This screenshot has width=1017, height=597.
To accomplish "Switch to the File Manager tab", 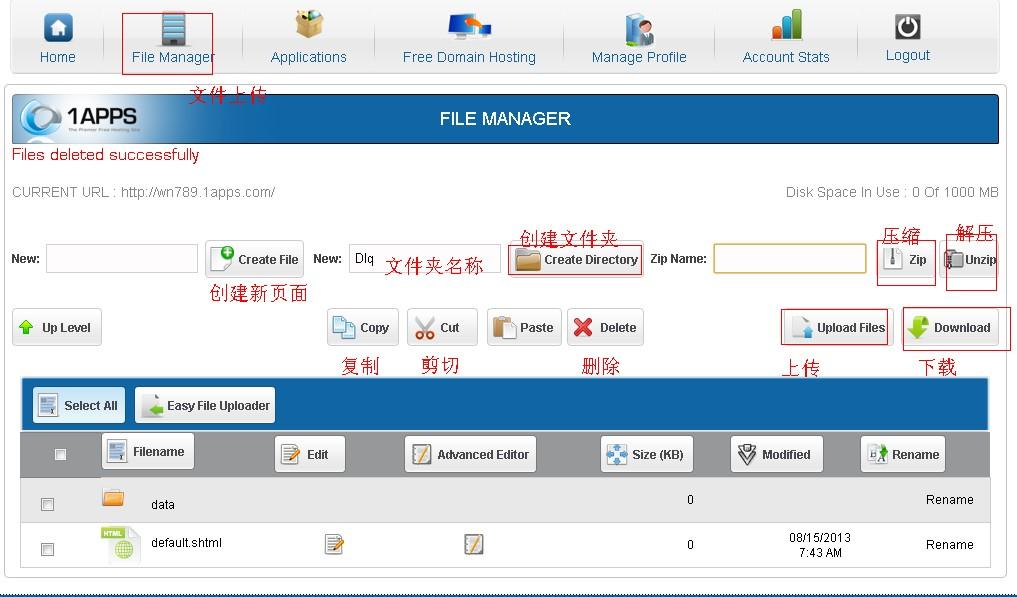I will click(173, 40).
